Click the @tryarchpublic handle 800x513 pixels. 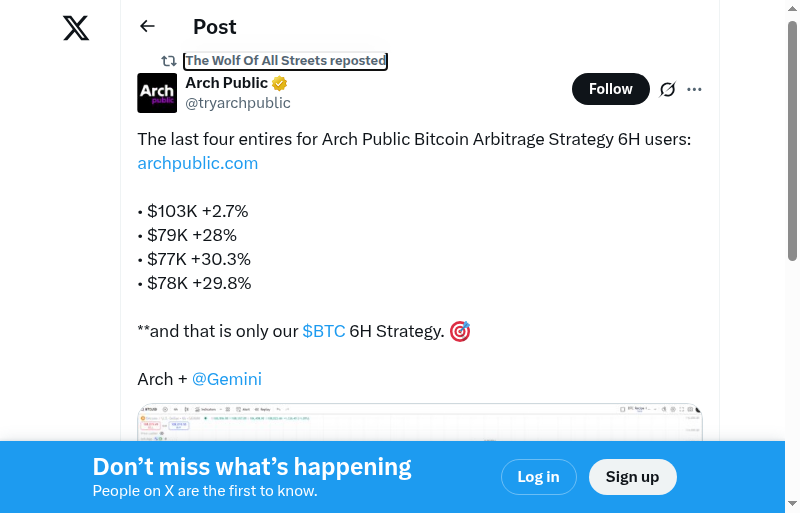(238, 103)
